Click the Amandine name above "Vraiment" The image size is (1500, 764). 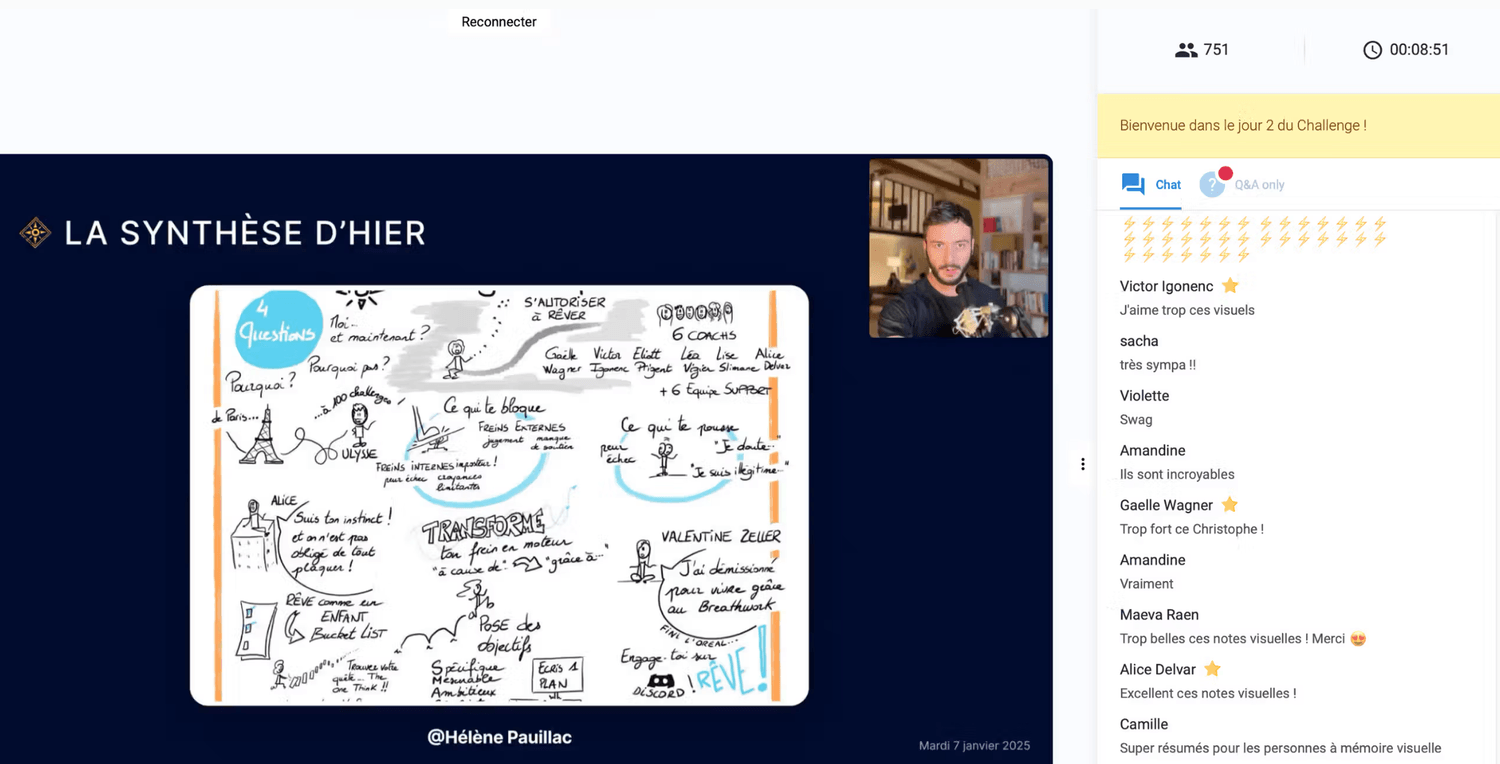click(x=1153, y=560)
